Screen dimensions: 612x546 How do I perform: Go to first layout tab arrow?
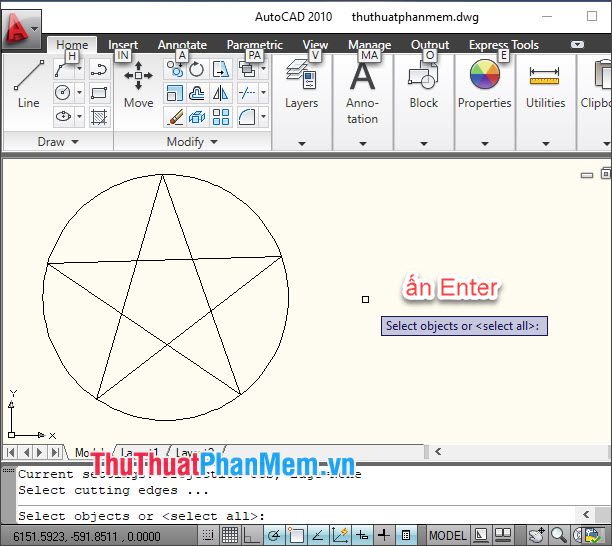[x=11, y=452]
